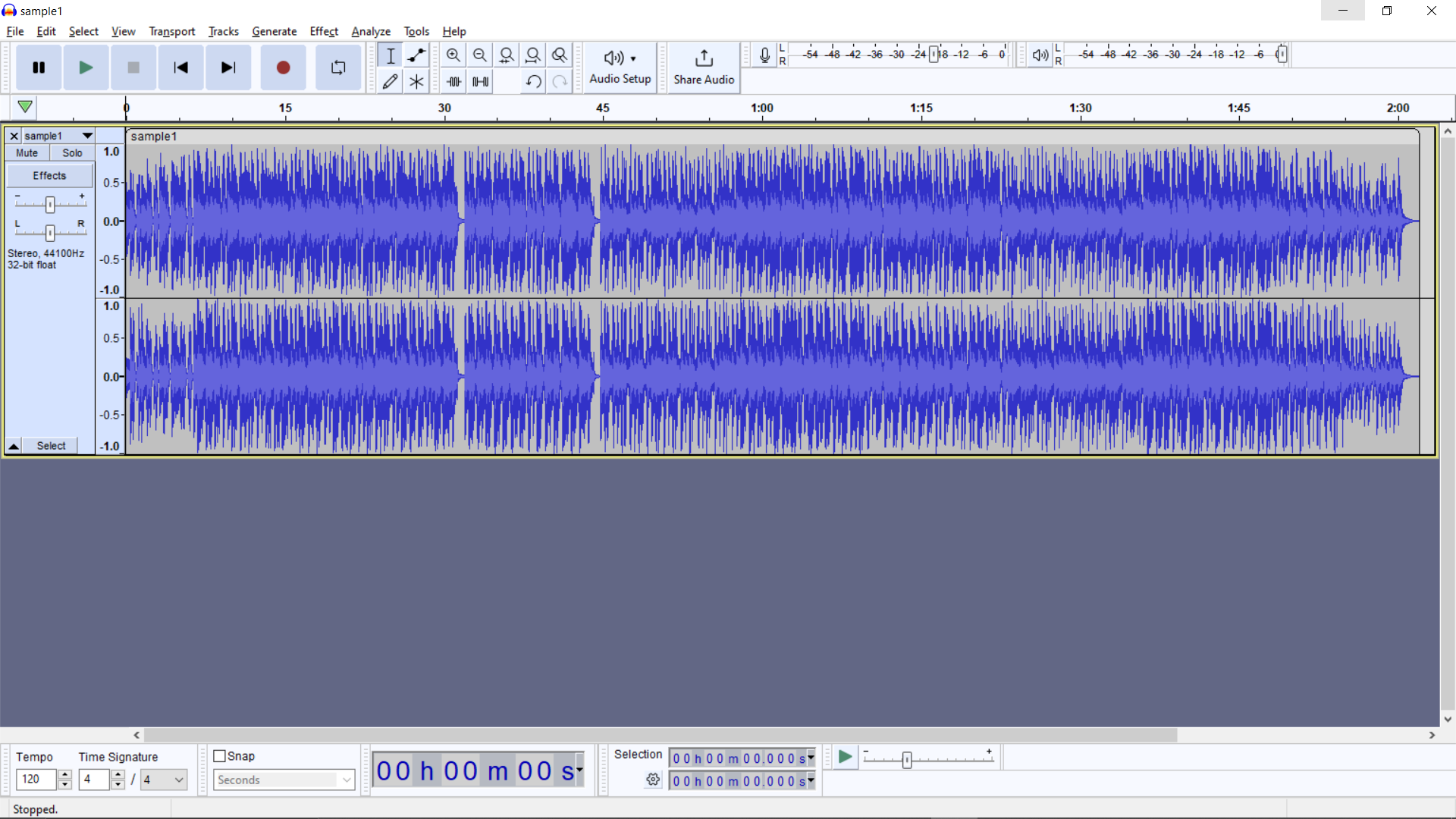Open the Effect menu
This screenshot has width=1456, height=819.
(x=323, y=31)
